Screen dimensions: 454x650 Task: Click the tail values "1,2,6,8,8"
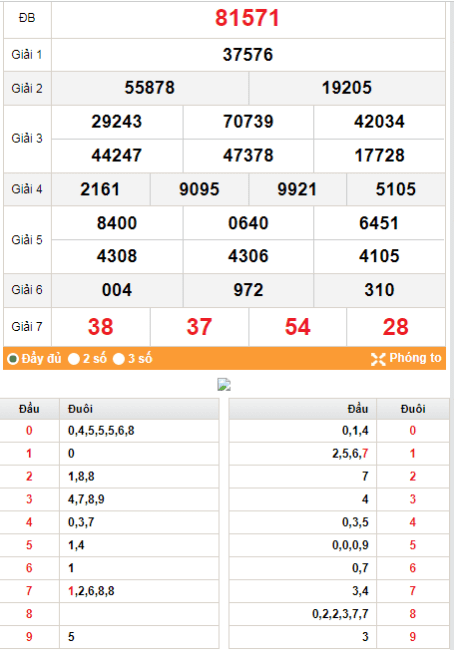tap(91, 591)
